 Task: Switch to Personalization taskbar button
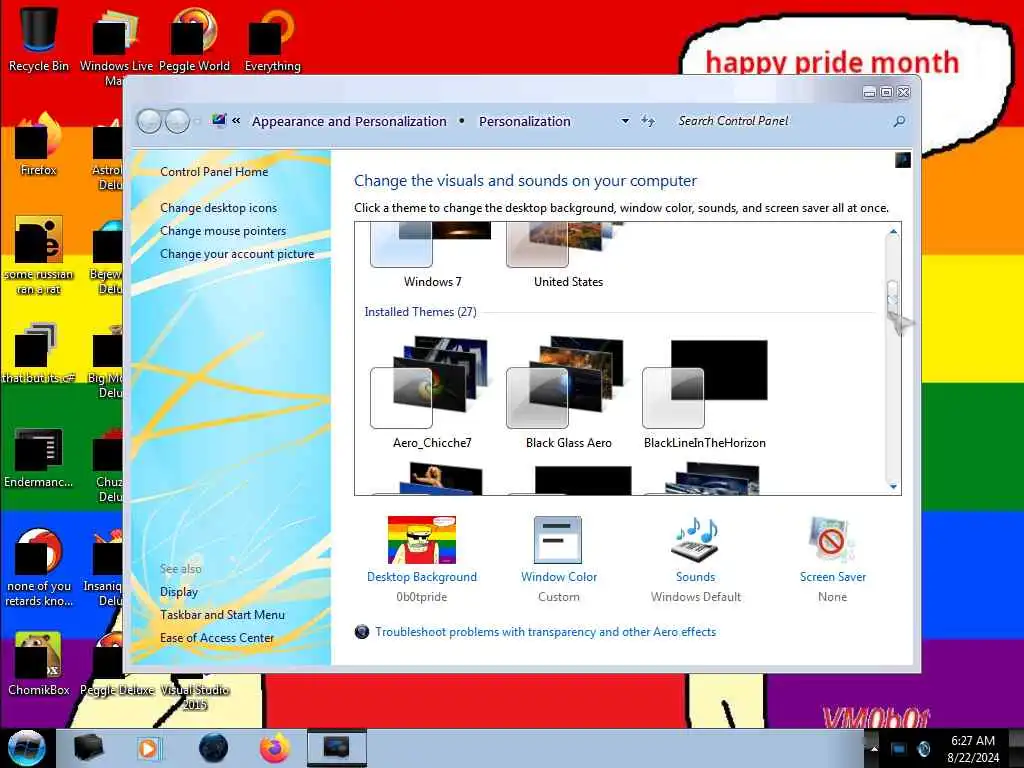[336, 748]
